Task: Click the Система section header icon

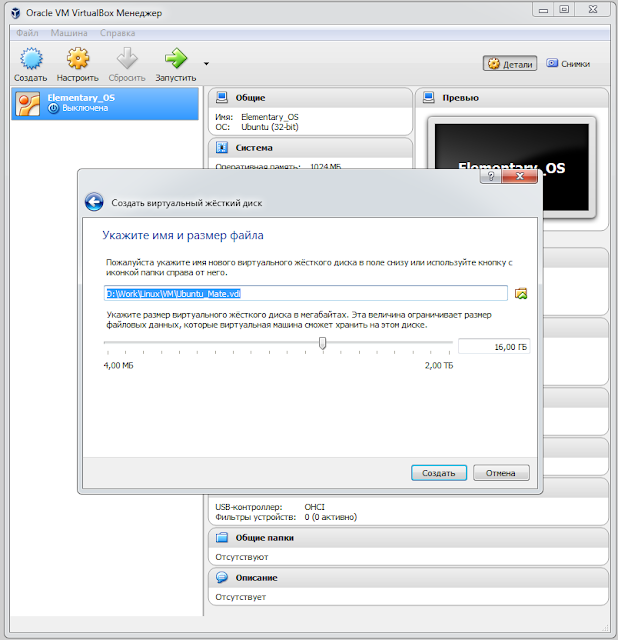Action: tap(222, 147)
